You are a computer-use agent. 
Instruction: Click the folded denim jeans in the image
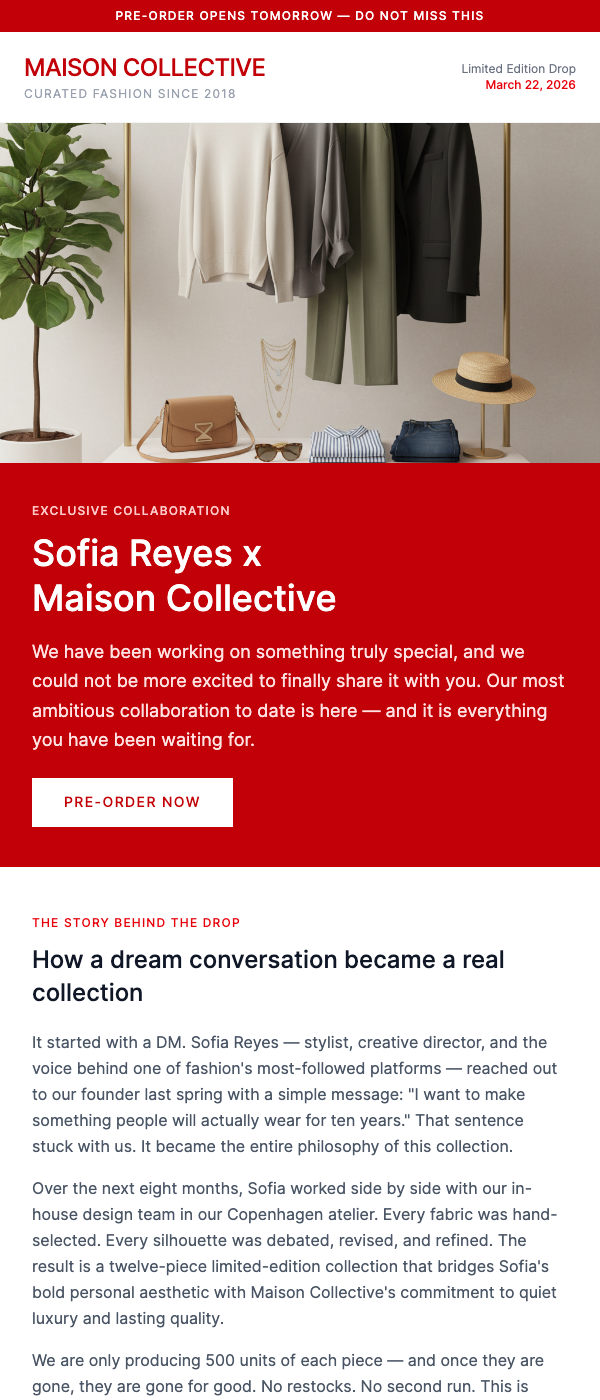425,435
